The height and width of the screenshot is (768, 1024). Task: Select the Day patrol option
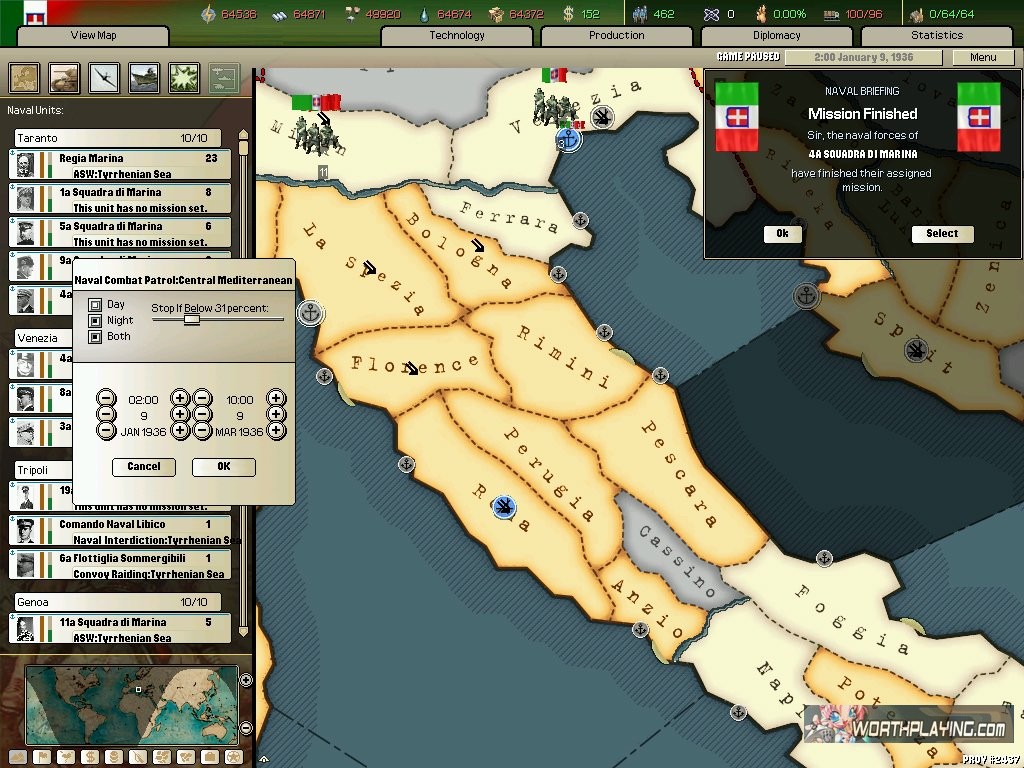[95, 305]
